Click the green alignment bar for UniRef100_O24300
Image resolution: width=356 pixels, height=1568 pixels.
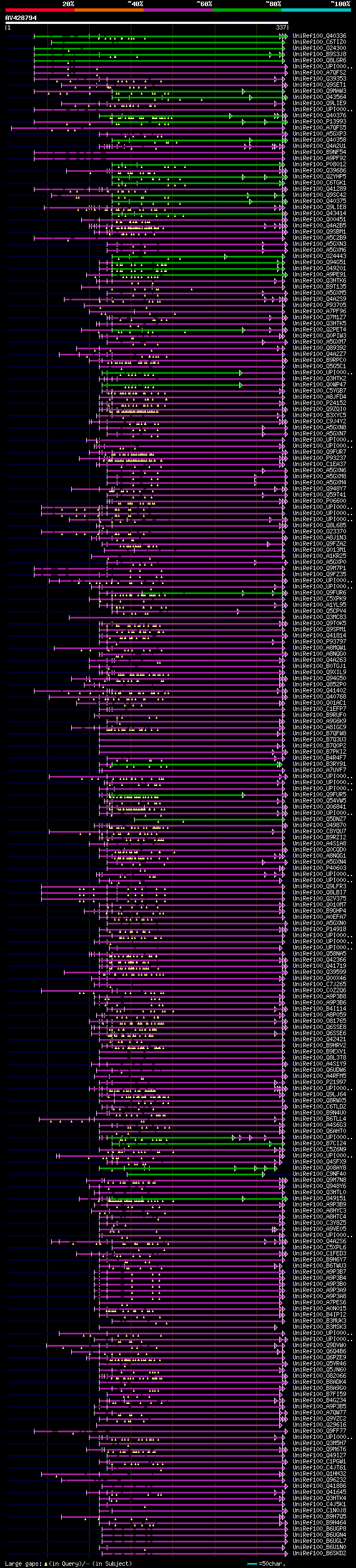(x=160, y=49)
